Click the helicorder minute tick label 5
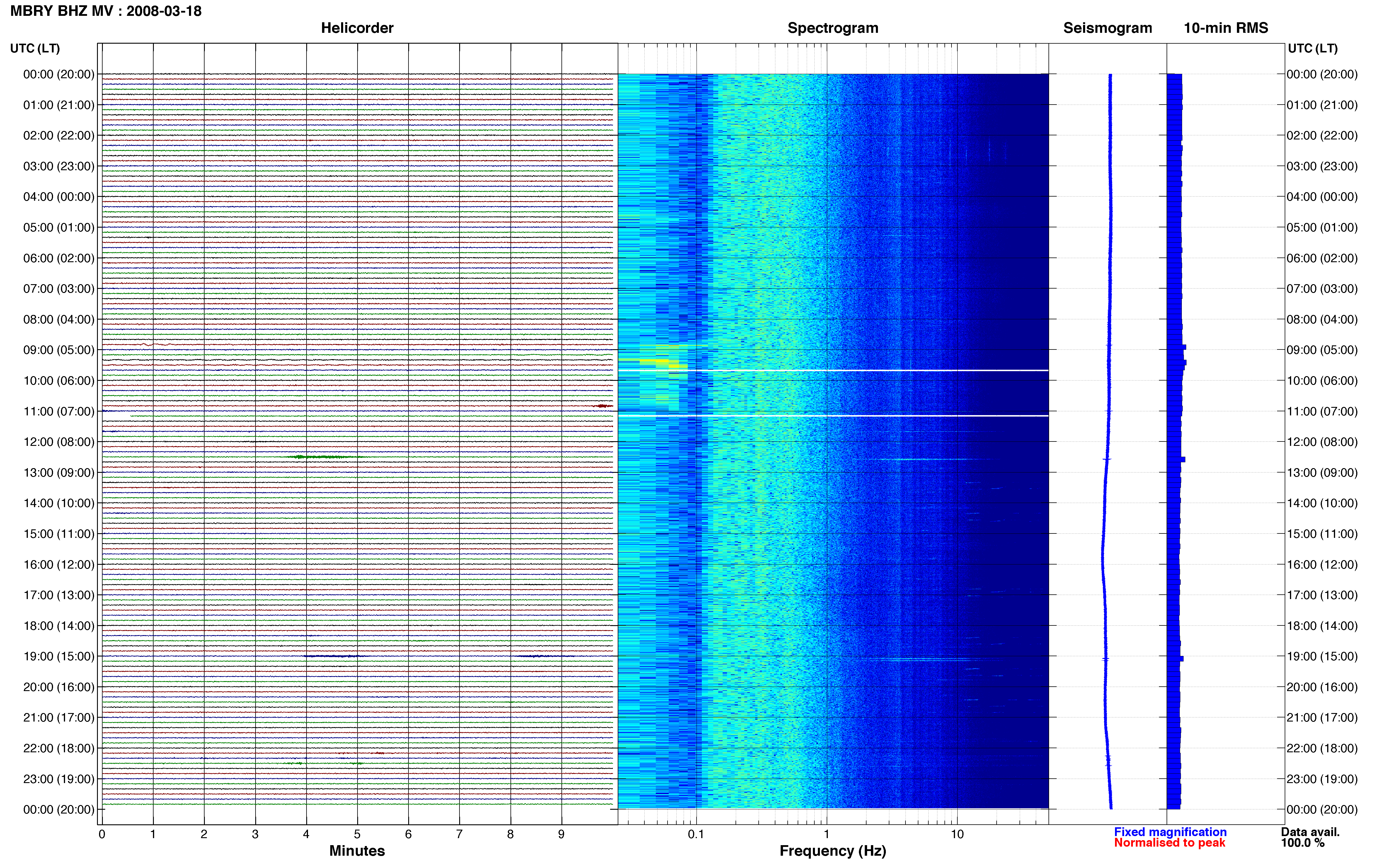The height and width of the screenshot is (868, 1389). point(357,834)
